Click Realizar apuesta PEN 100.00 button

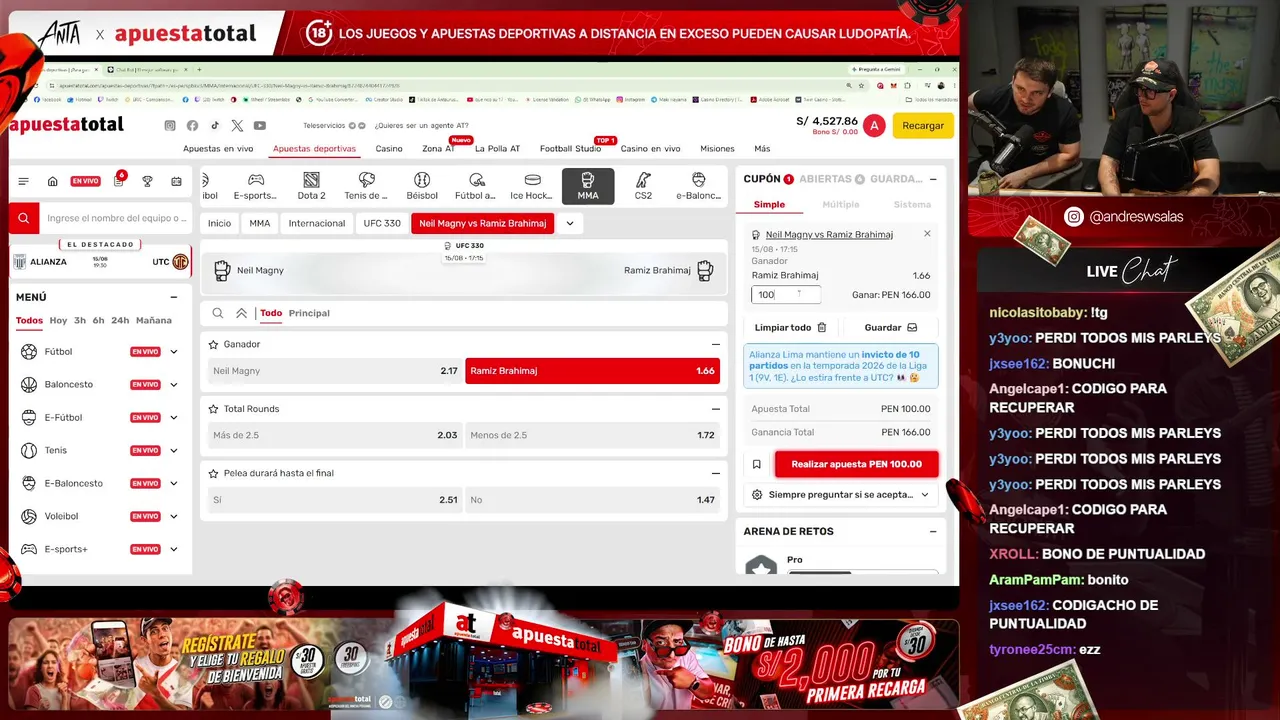click(856, 464)
